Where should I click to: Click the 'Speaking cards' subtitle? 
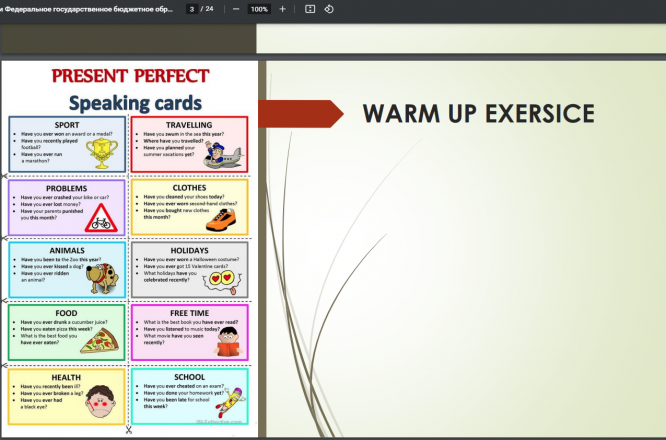(135, 103)
